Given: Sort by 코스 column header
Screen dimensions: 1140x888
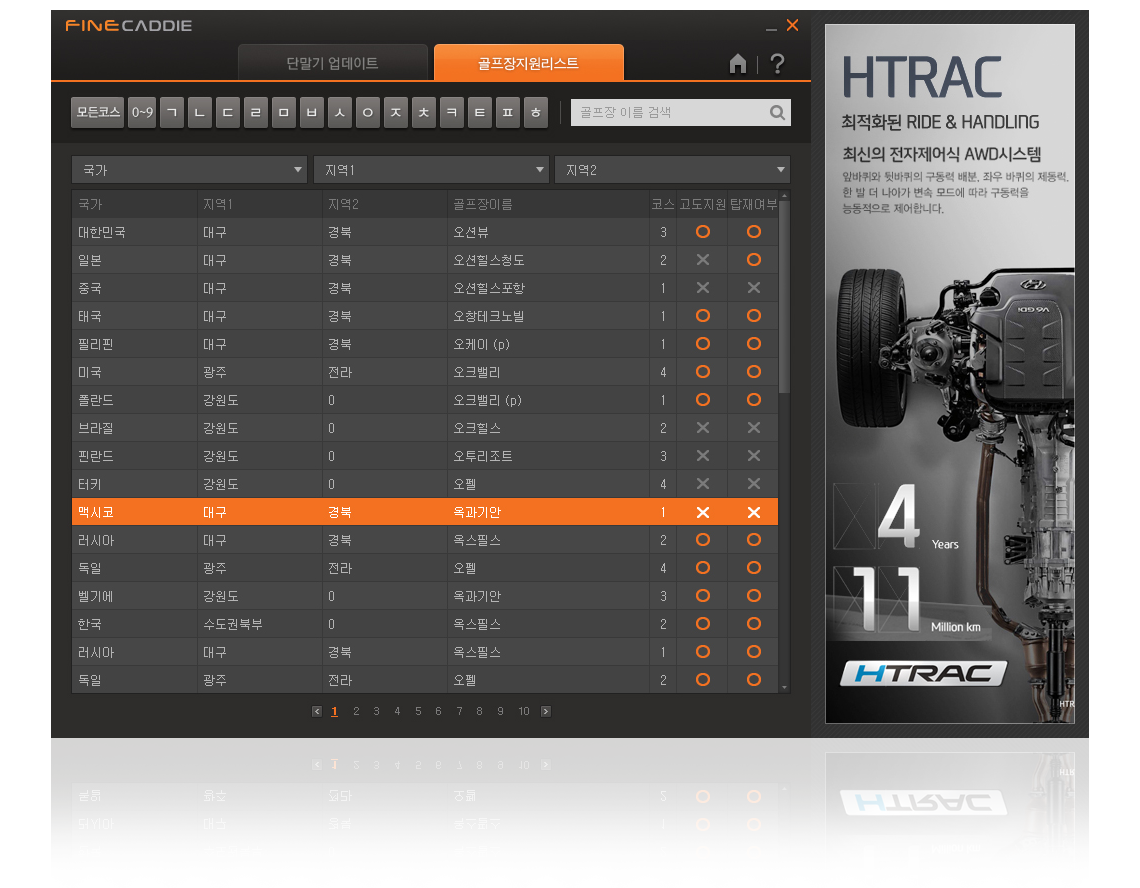Looking at the screenshot, I should point(663,204).
